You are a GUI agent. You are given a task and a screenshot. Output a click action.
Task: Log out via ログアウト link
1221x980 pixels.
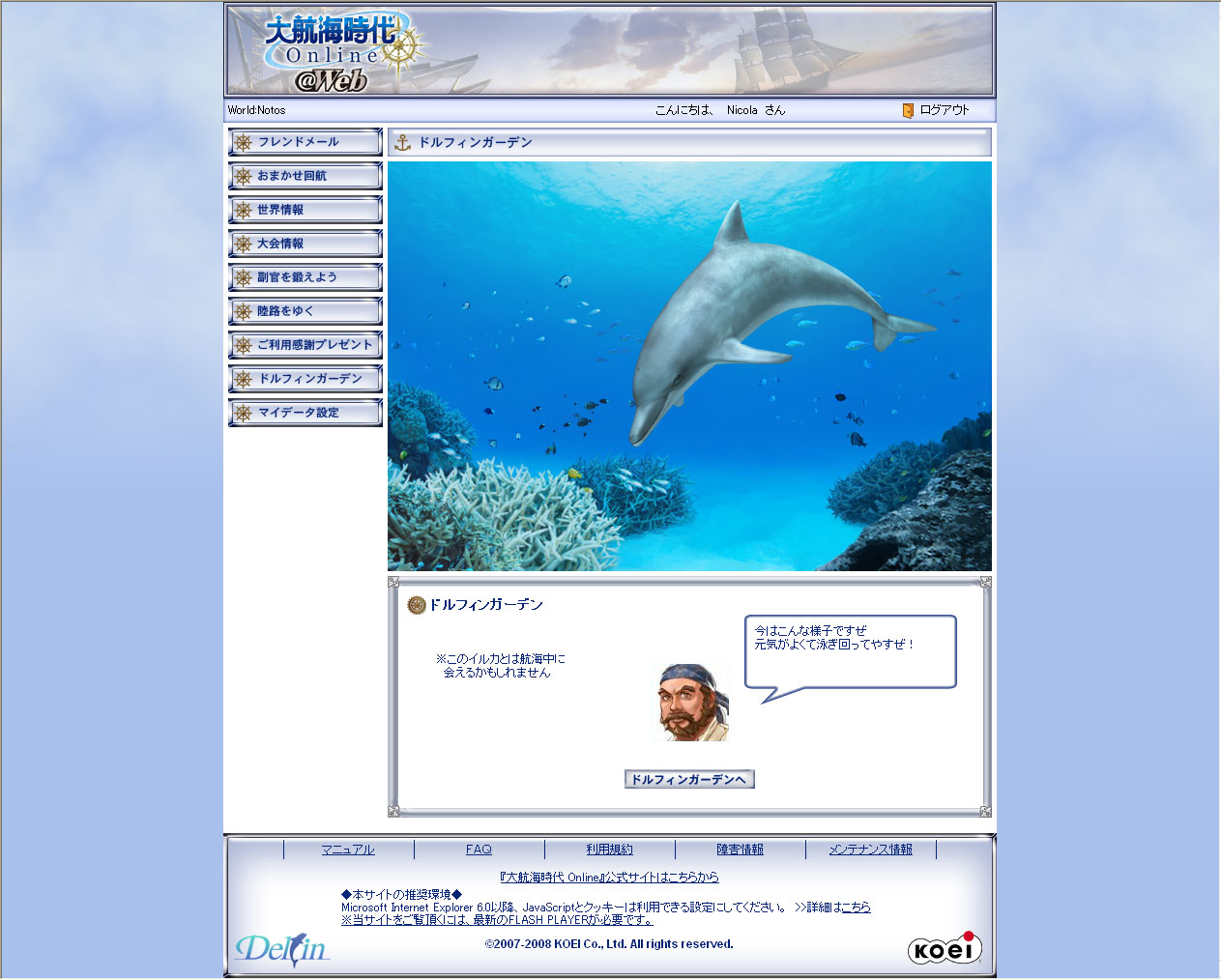945,110
